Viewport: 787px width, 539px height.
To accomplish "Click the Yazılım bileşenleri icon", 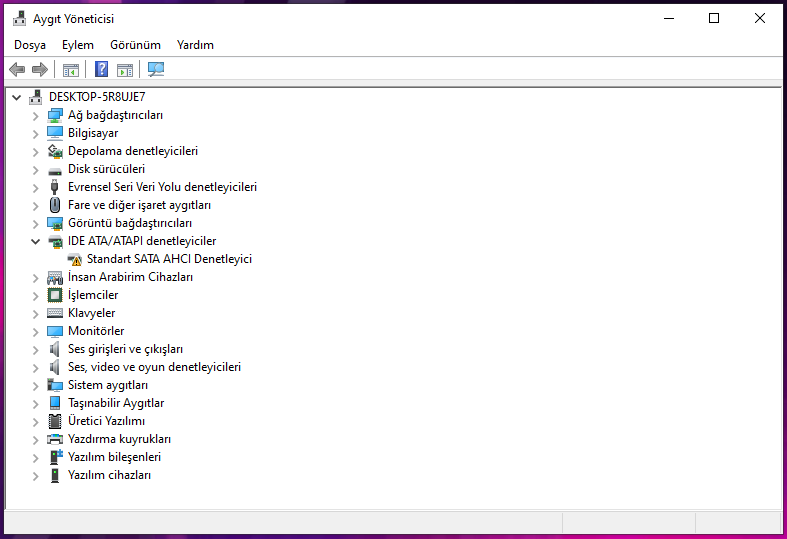I will coord(56,457).
